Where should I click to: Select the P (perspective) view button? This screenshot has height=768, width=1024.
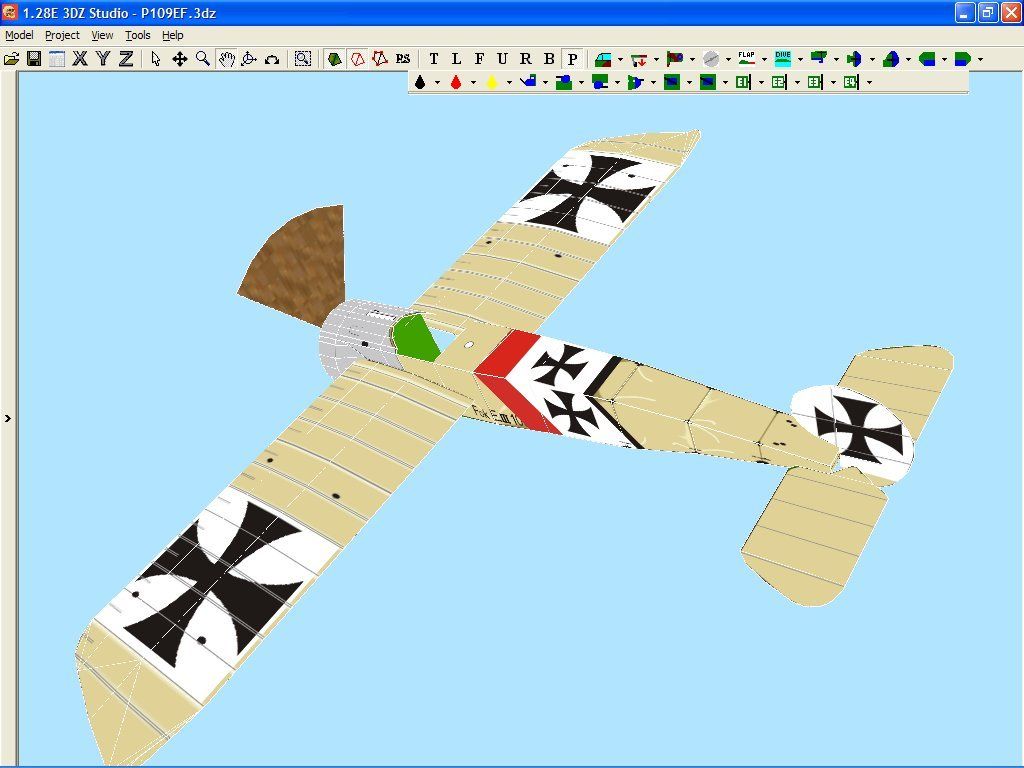coord(573,59)
